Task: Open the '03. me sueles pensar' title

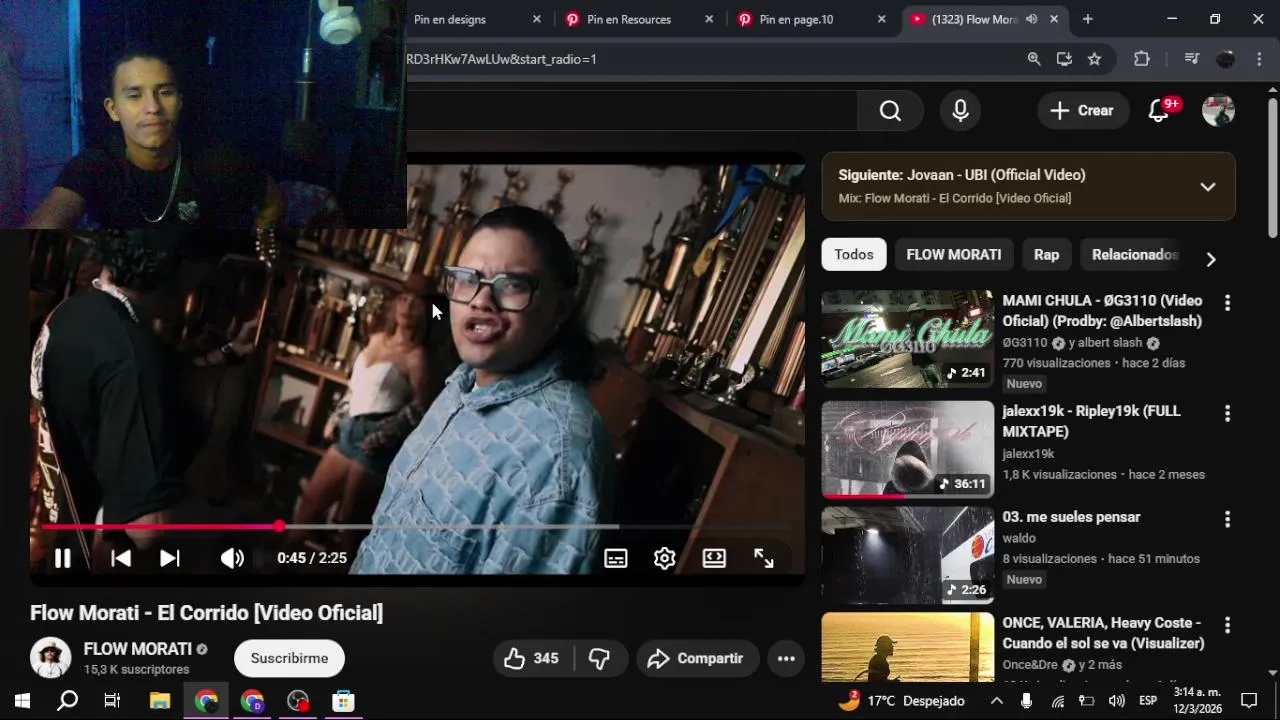Action: pos(1071,517)
